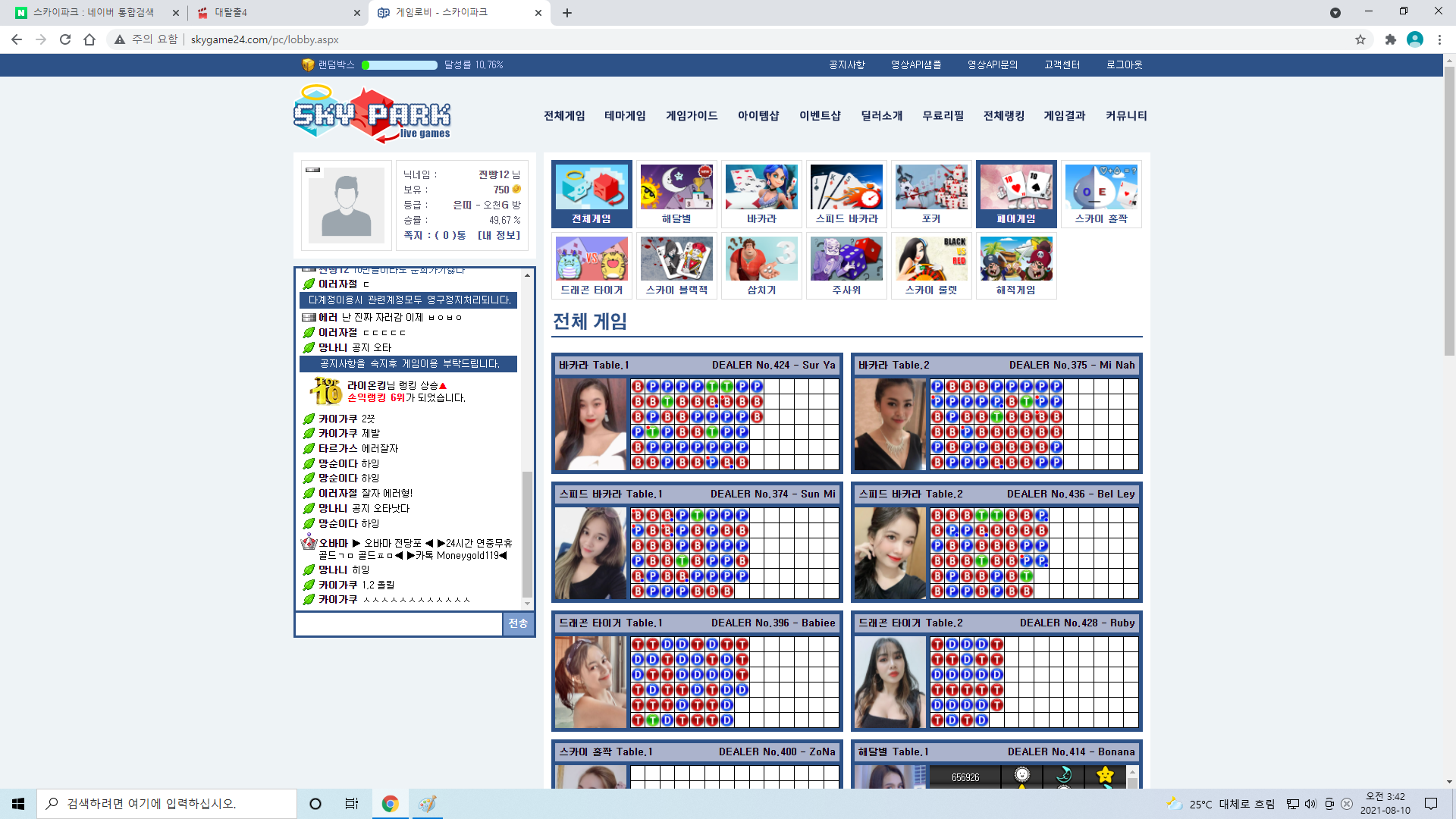Open 바카라 Table.2 dealer Mi Nah thumbnail
This screenshot has width=1456, height=819.
[890, 425]
